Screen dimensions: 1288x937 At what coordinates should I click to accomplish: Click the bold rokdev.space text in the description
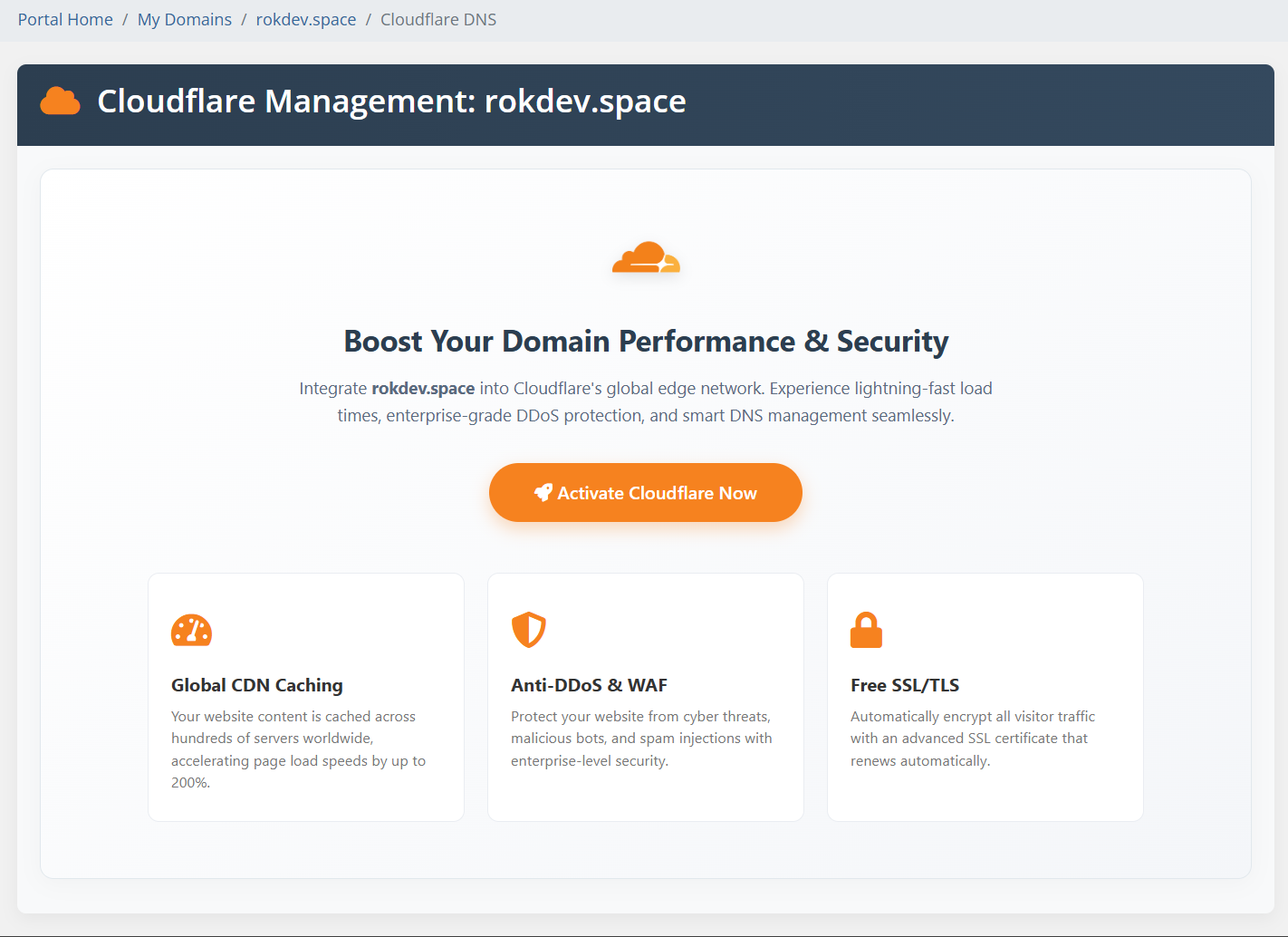[x=423, y=388]
